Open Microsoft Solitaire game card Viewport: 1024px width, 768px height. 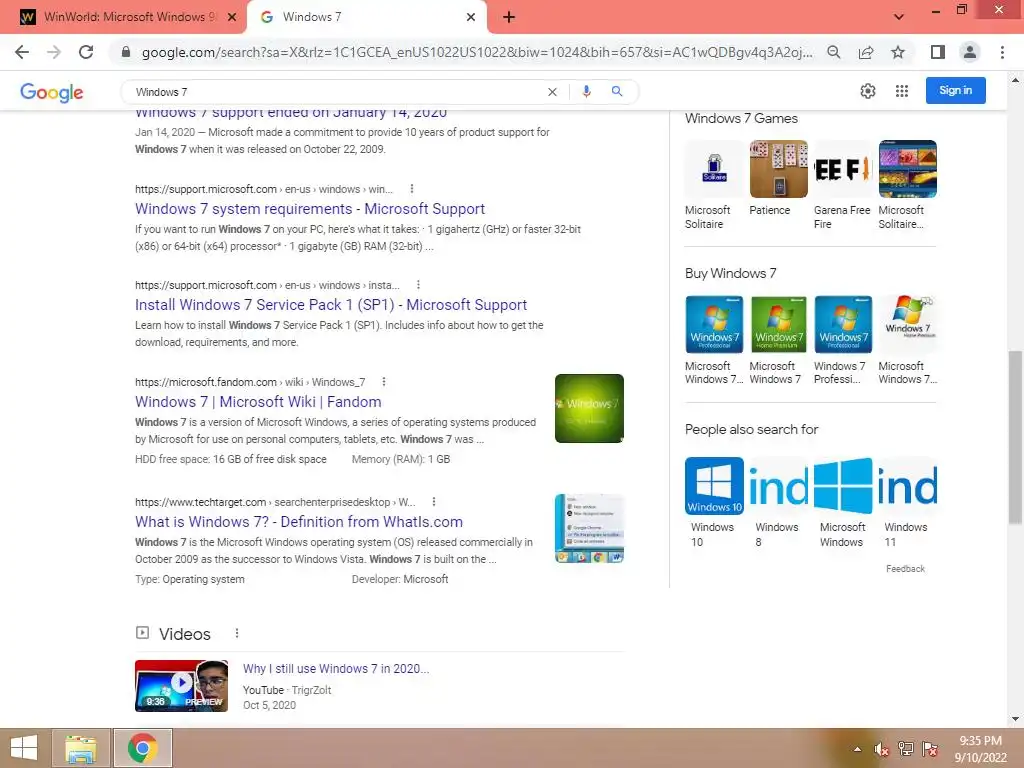pos(714,185)
